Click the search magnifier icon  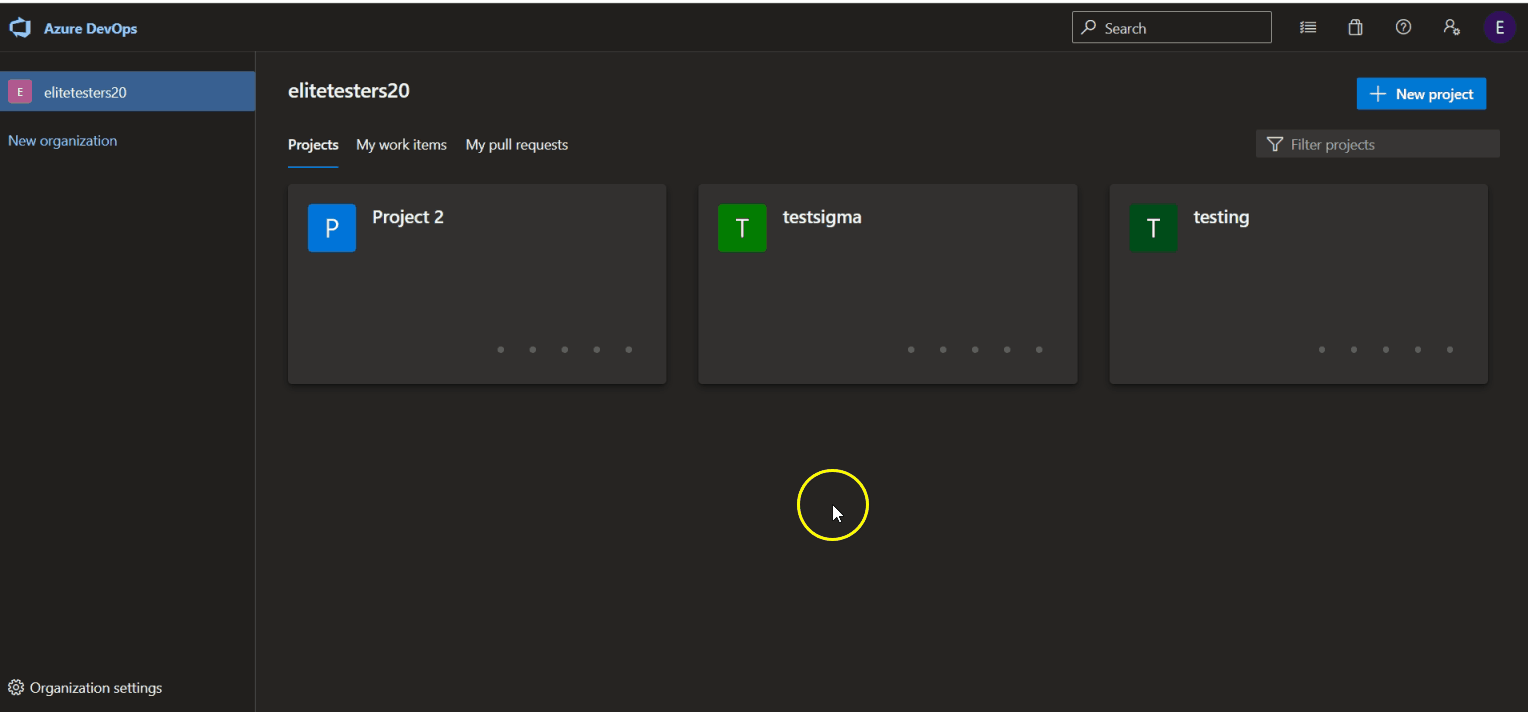(x=1089, y=28)
